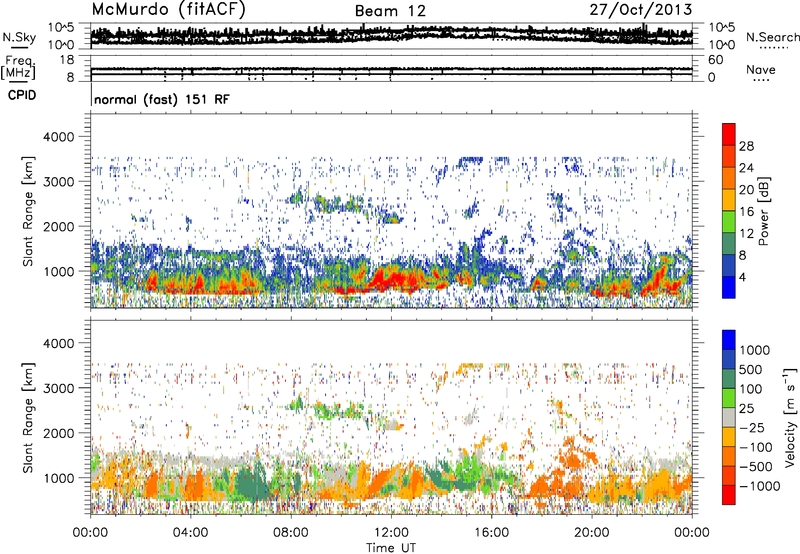
Task: Click the dark blue top of the velocity colorbar
Action: click(729, 339)
